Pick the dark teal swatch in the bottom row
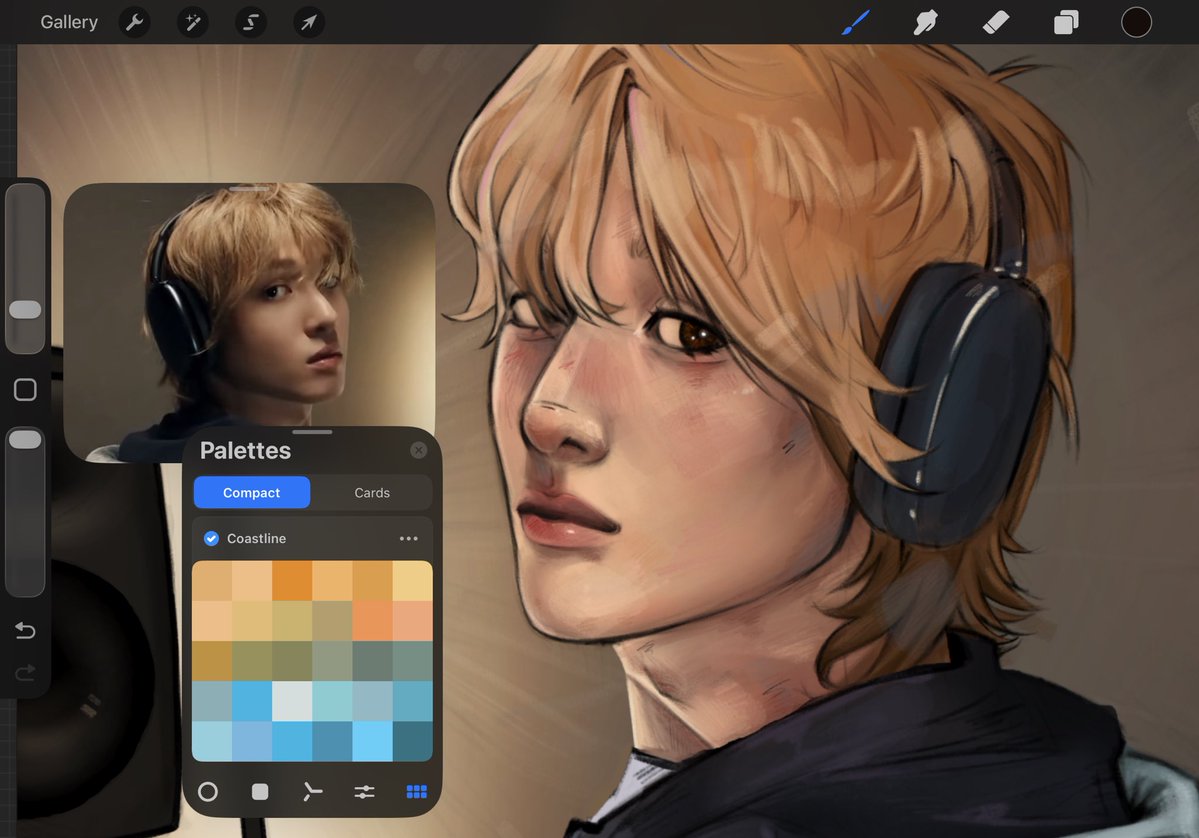The image size is (1199, 838). [x=413, y=741]
